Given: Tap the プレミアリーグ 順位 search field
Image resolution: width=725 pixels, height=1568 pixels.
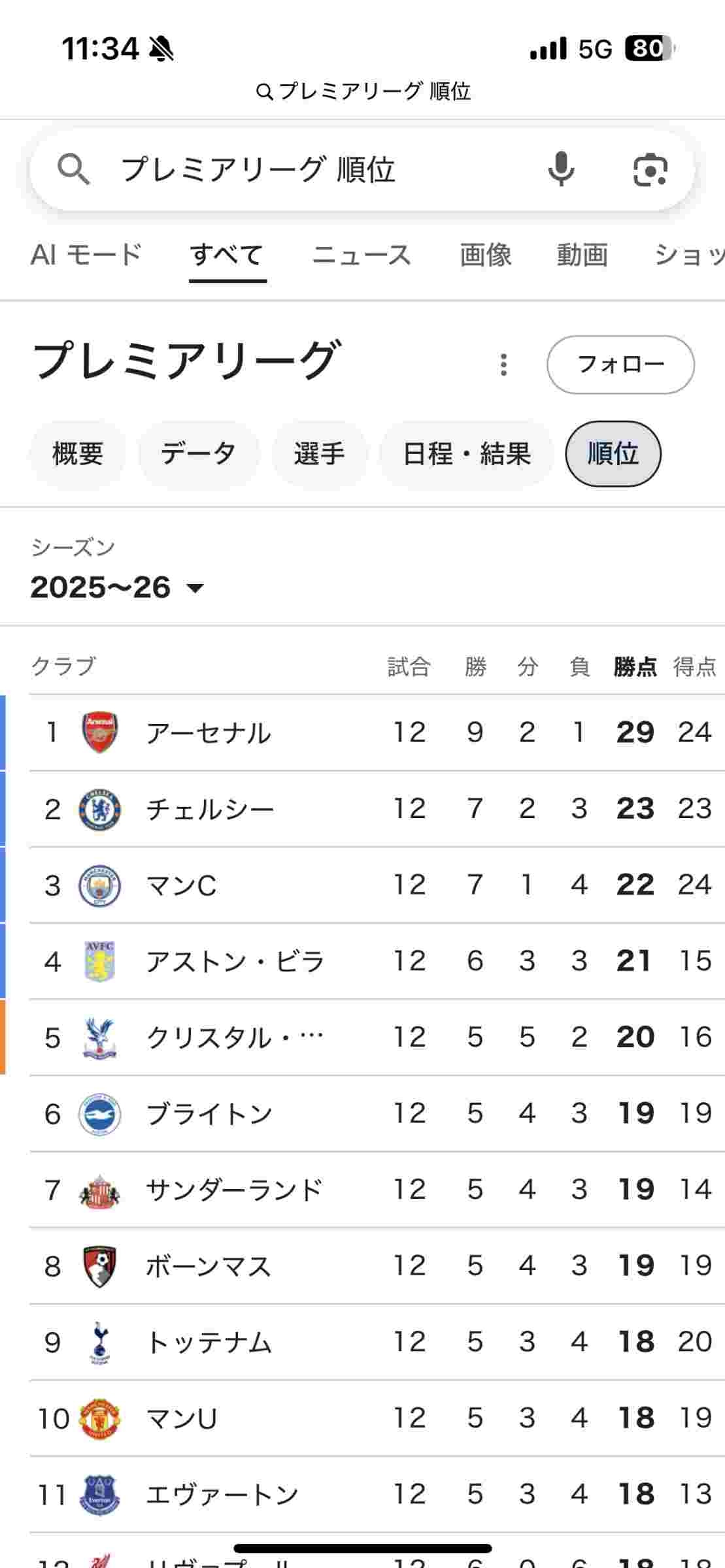Looking at the screenshot, I should tap(314, 170).
